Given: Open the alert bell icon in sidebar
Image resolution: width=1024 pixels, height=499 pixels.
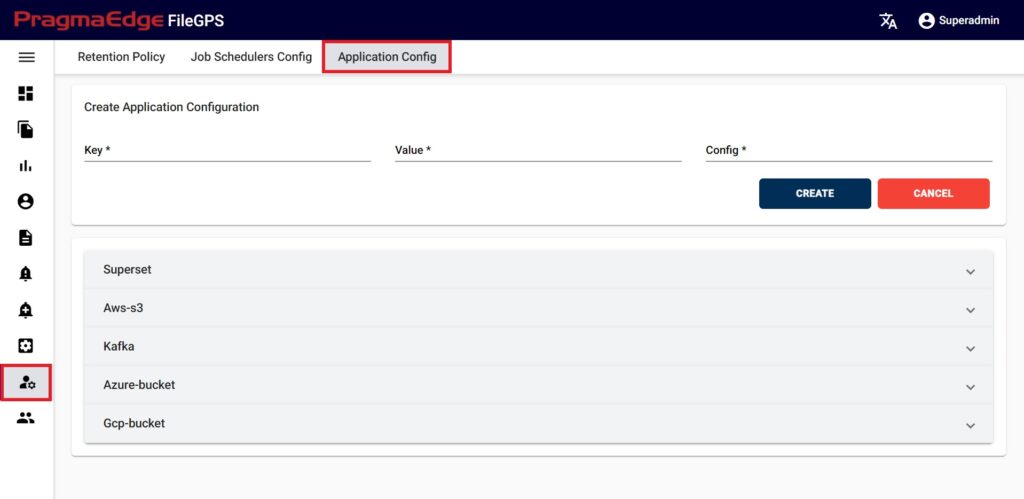Looking at the screenshot, I should (x=25, y=274).
